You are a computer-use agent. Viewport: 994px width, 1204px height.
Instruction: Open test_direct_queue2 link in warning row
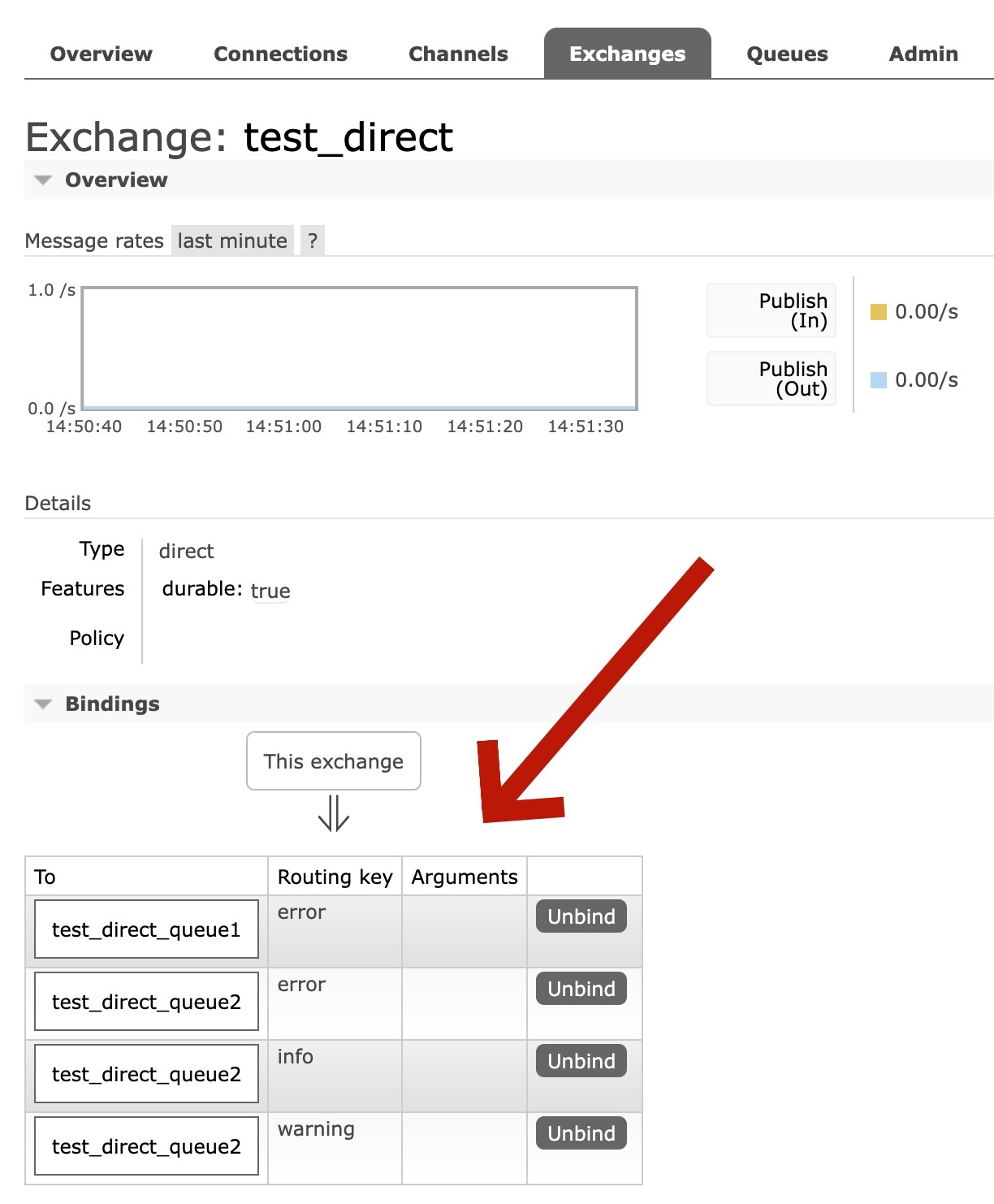(x=146, y=1146)
